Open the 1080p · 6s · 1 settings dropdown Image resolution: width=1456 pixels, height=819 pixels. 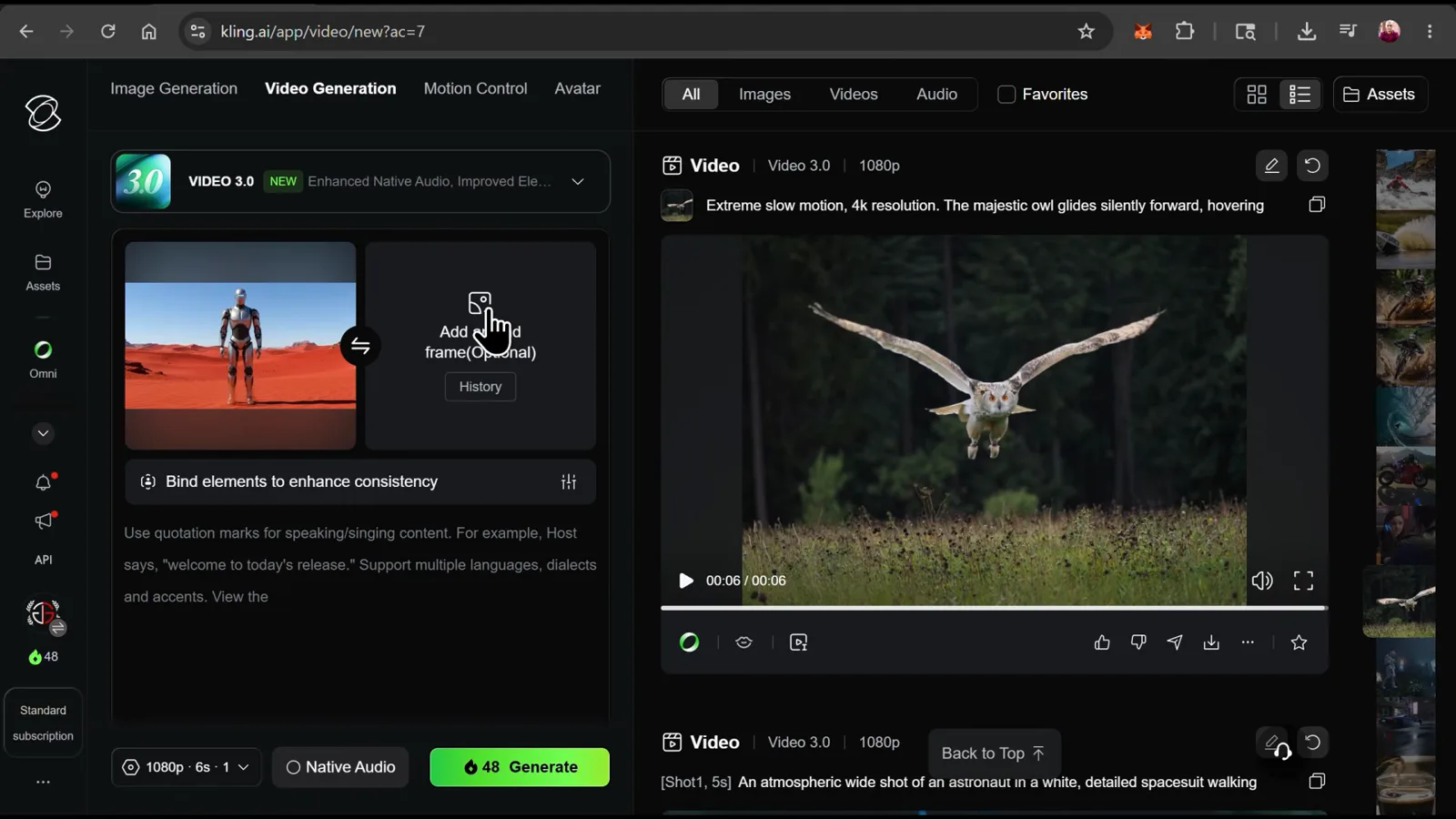pos(187,767)
